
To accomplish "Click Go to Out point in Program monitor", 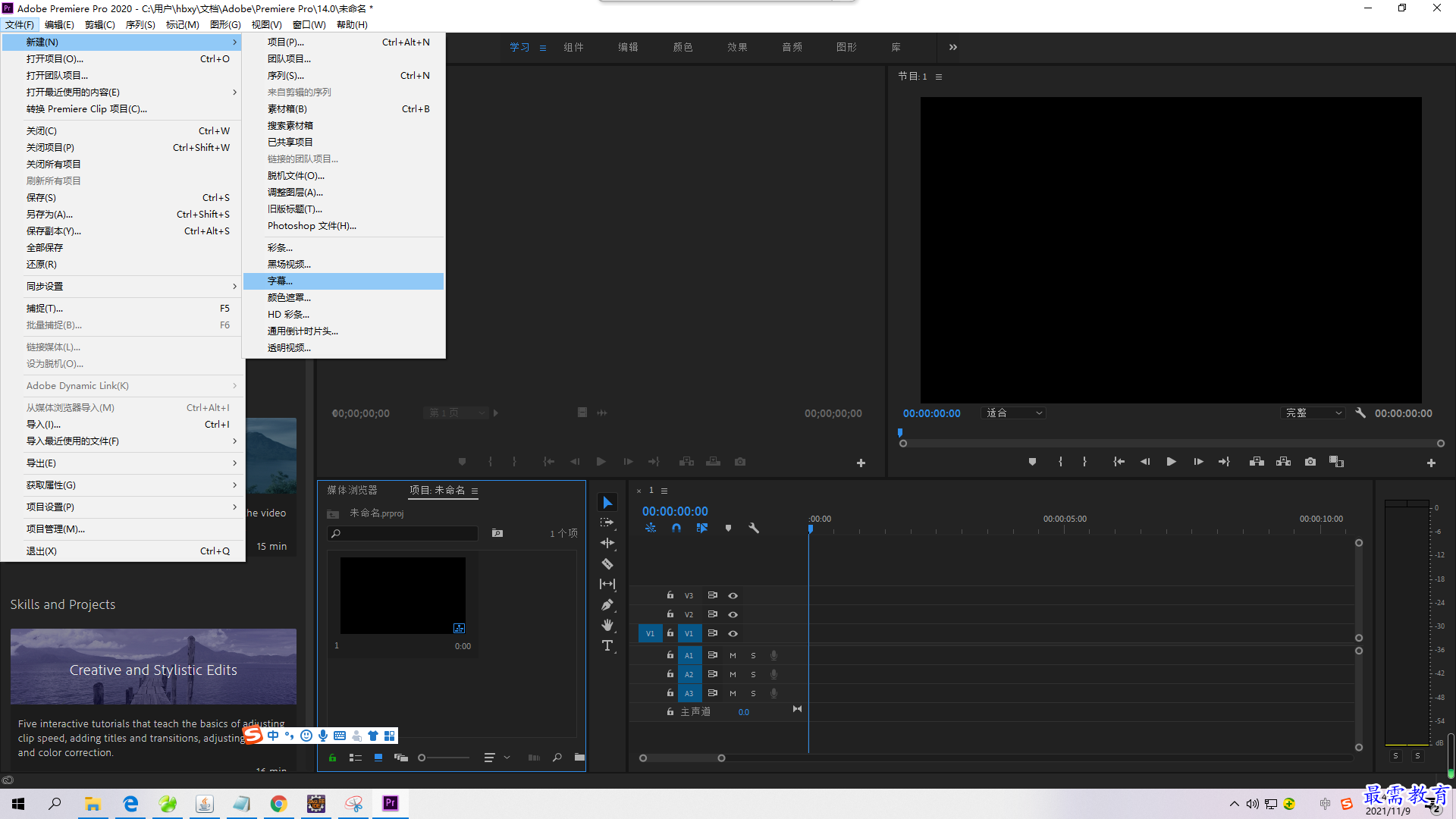I will pos(1224,462).
